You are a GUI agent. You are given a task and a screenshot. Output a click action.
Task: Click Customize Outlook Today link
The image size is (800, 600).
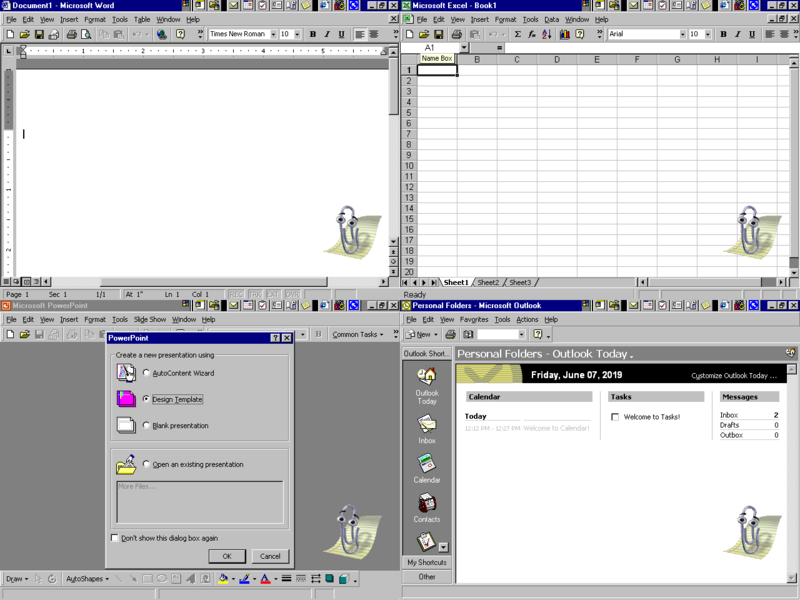[734, 376]
